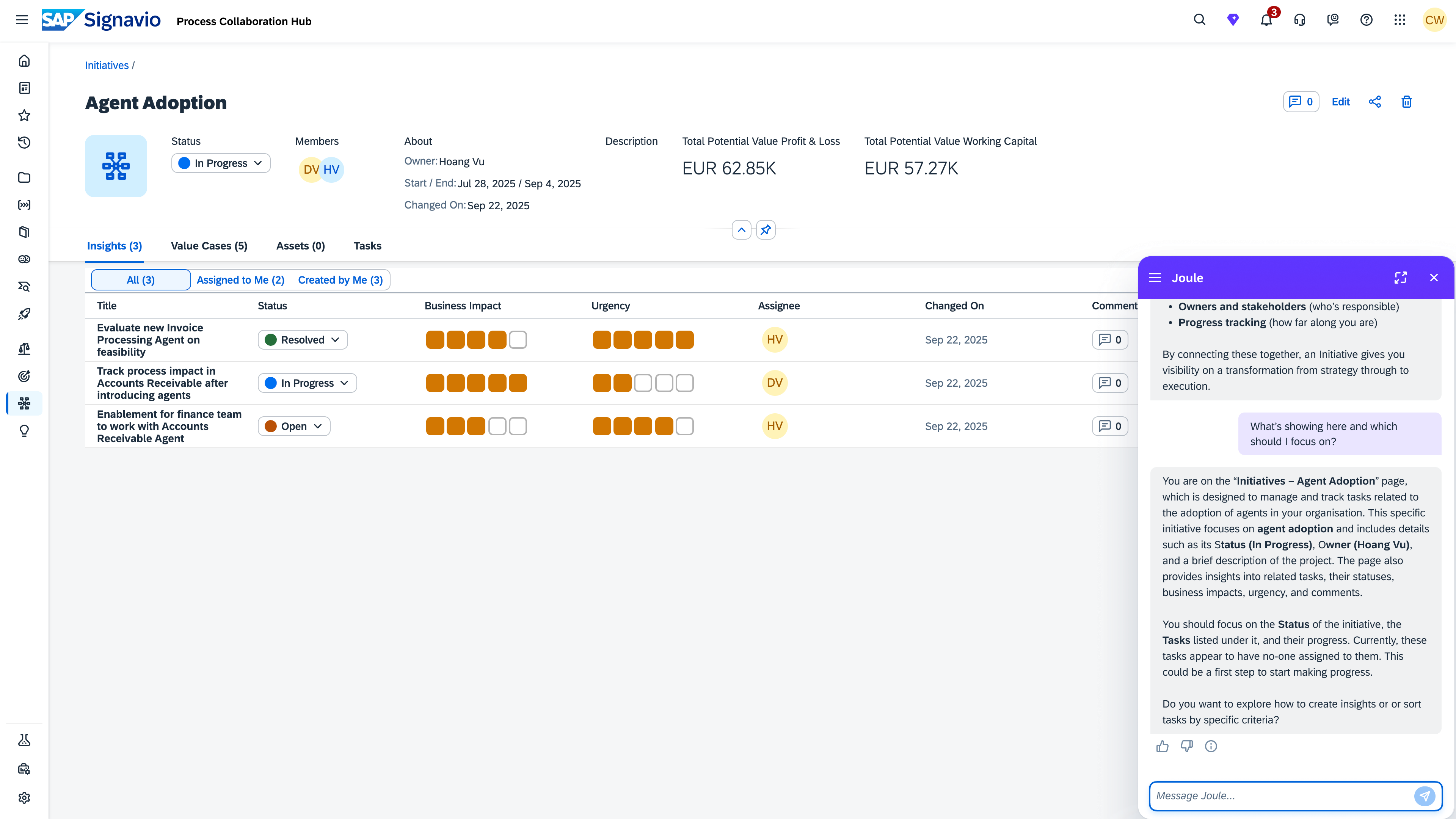This screenshot has height=819, width=1456.
Task: Select the All (3) filter
Action: coord(141,280)
